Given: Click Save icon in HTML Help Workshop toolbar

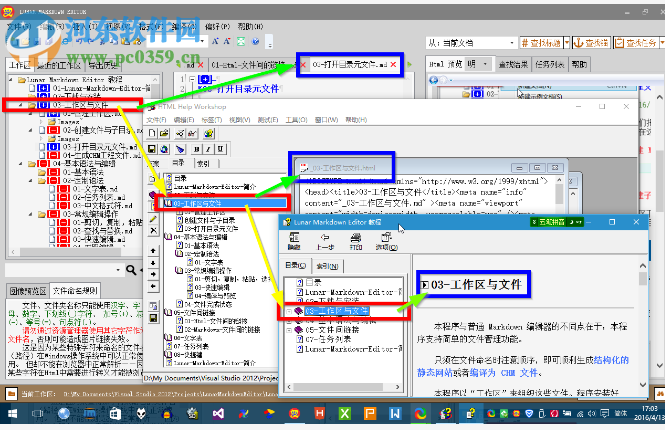Looking at the screenshot, I should pyautogui.click(x=152, y=149).
